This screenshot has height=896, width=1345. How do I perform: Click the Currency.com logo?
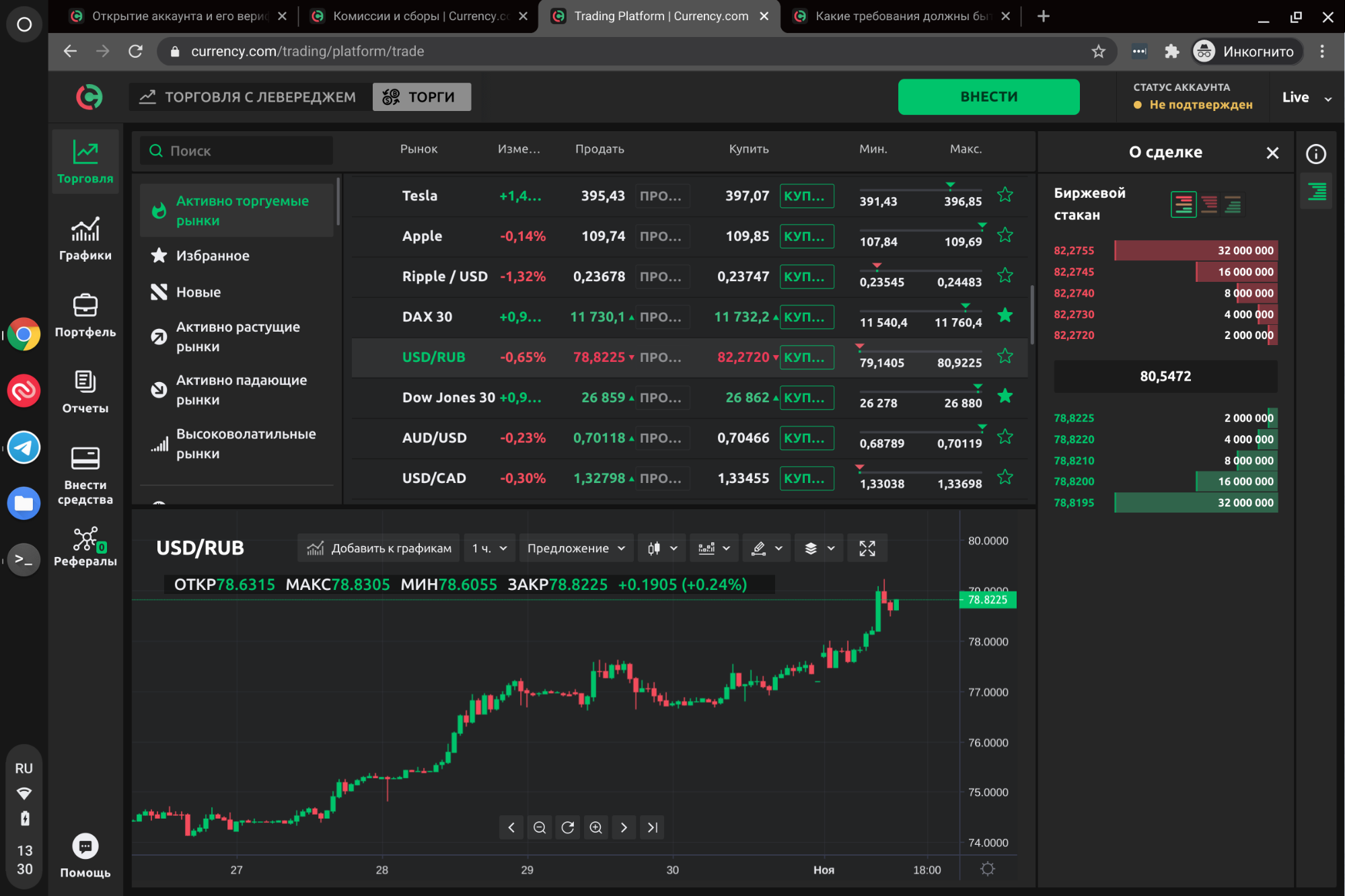click(x=89, y=97)
